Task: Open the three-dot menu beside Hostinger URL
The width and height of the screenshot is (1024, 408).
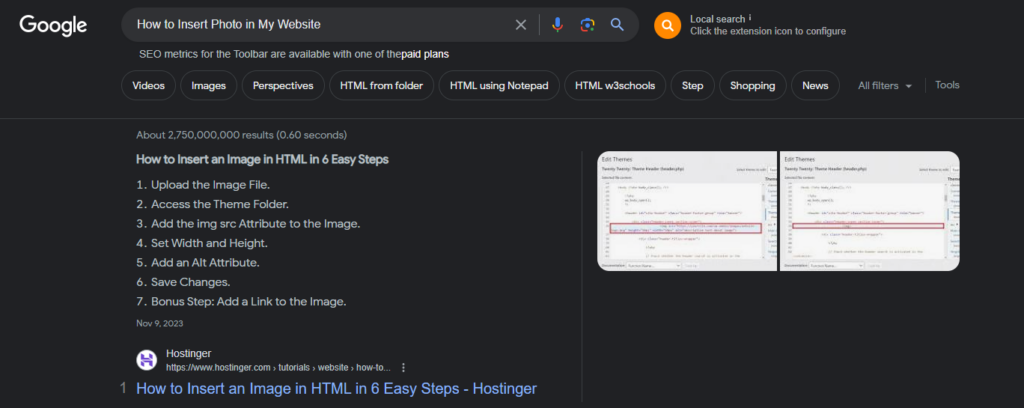Action: pyautogui.click(x=404, y=367)
